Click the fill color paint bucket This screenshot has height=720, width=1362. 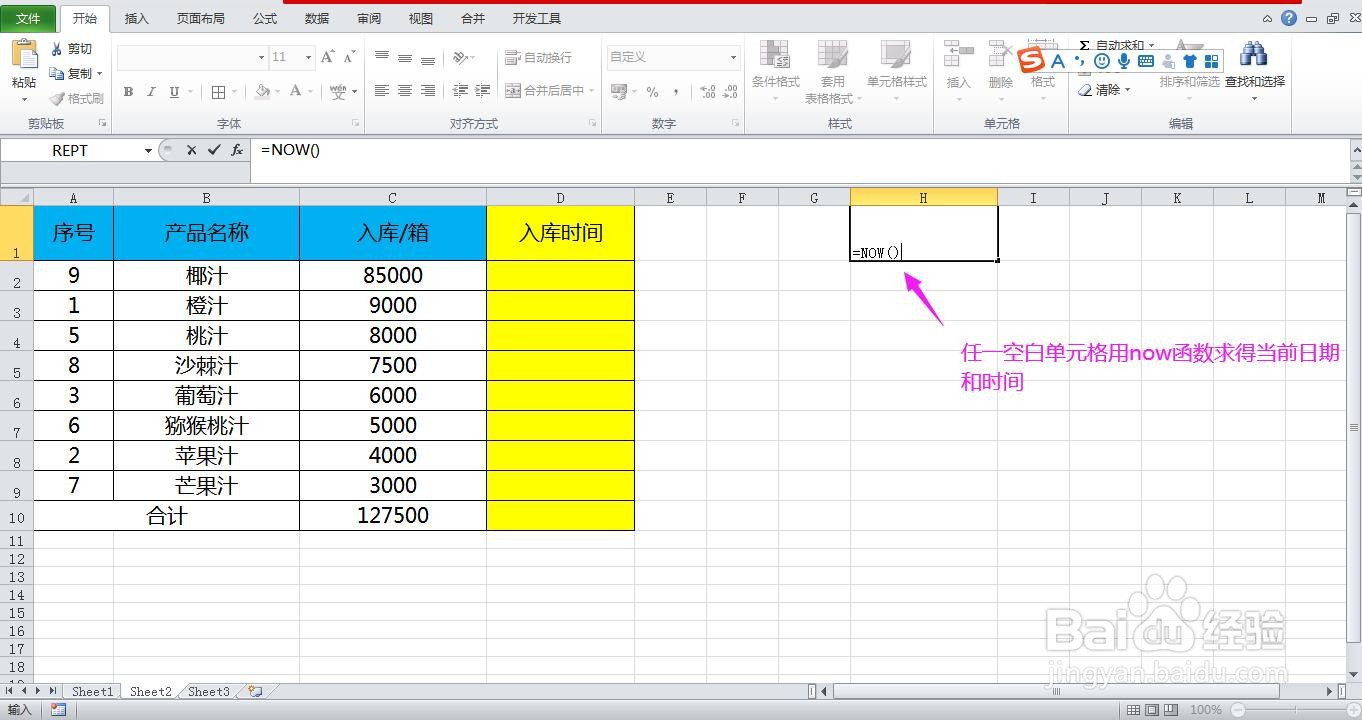coord(262,92)
